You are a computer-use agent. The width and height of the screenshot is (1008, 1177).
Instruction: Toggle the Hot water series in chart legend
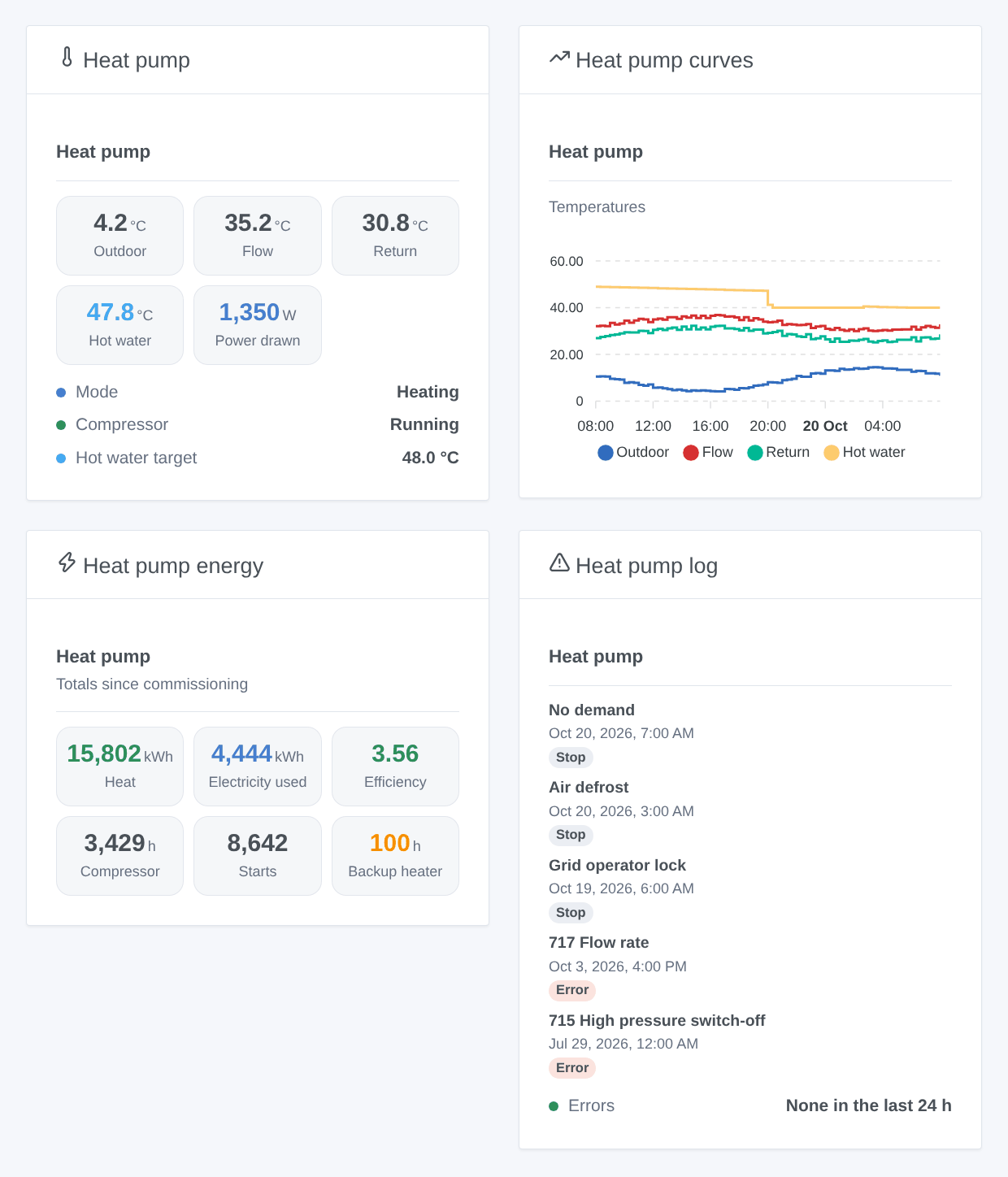864,452
